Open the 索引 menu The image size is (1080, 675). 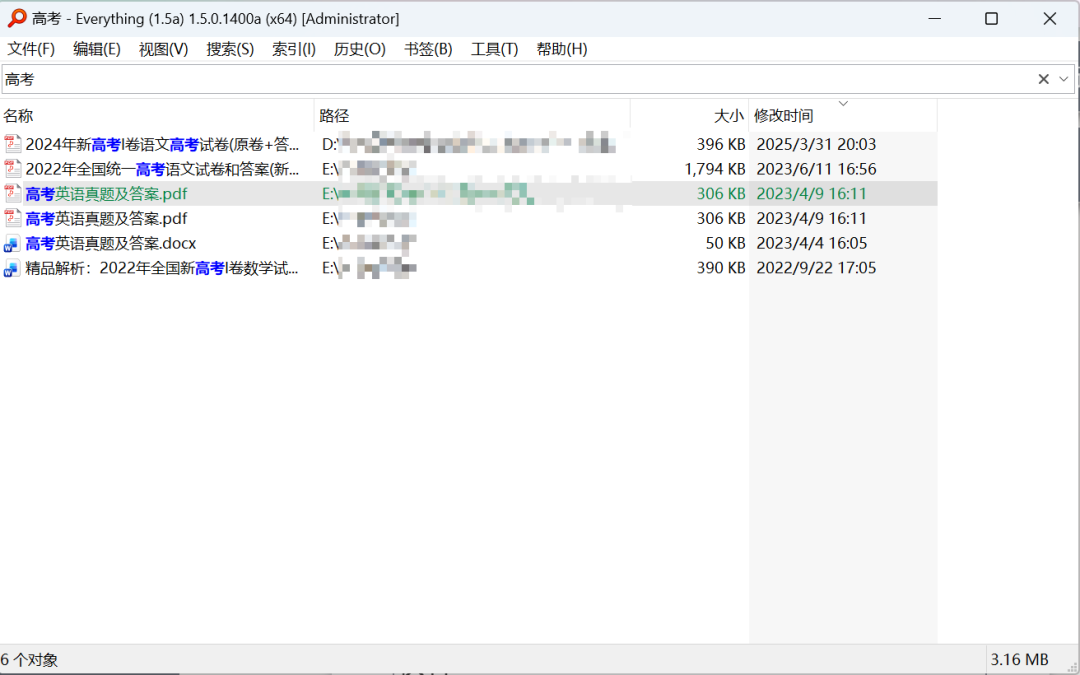tap(293, 49)
